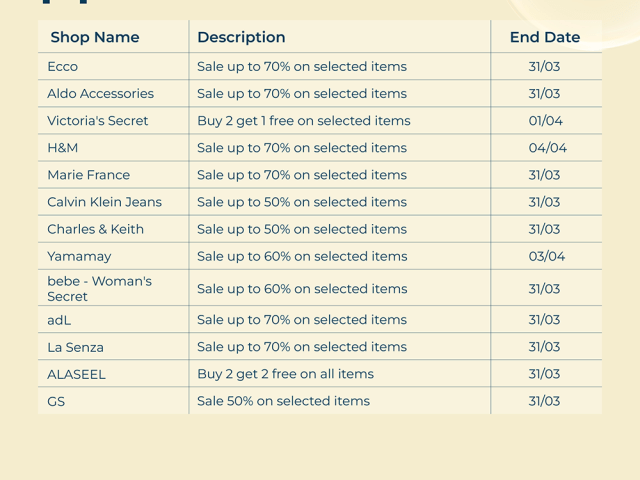640x480 pixels.
Task: Click the End Date column header
Action: click(x=545, y=37)
